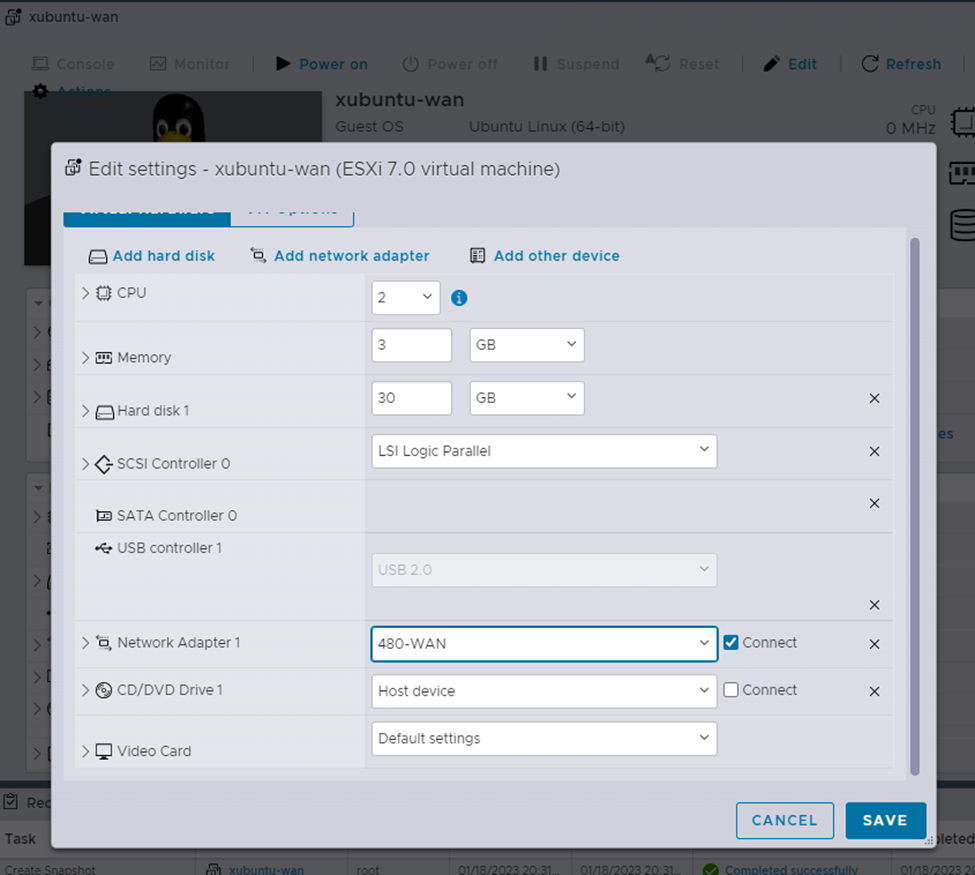Click the Edit settings dialog title icon
This screenshot has height=875, width=975.
tap(73, 168)
